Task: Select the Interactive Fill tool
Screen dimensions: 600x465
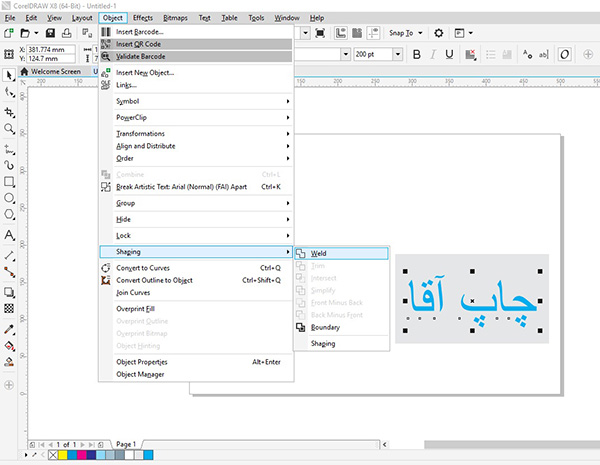Action: [x=9, y=346]
